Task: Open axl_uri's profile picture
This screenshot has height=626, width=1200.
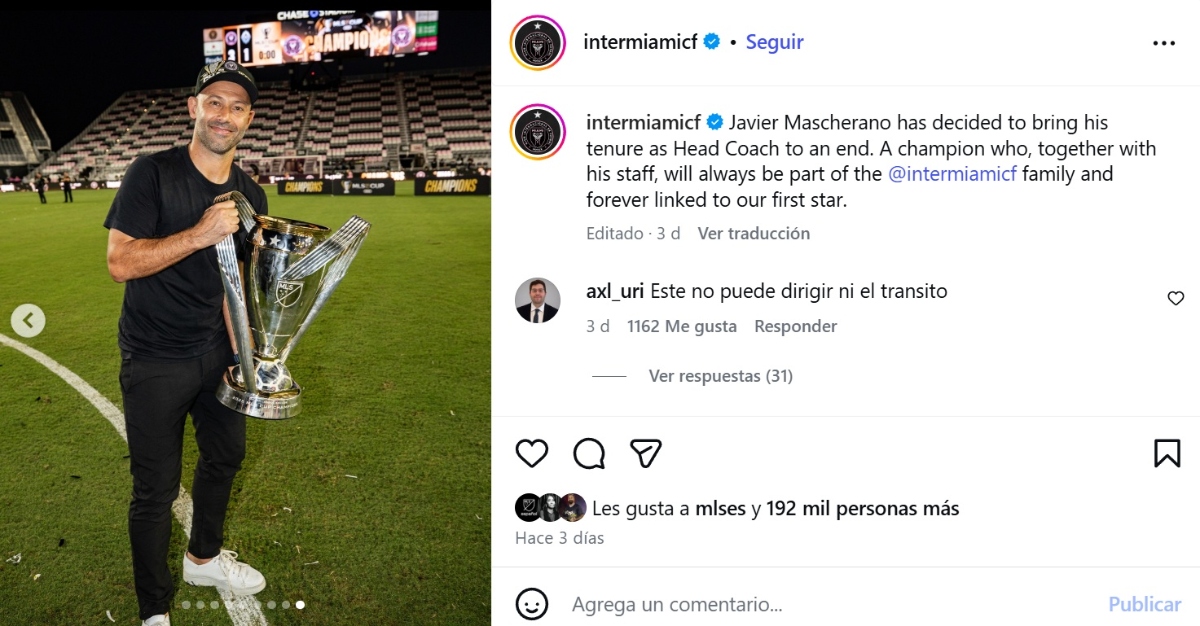Action: pos(538,300)
